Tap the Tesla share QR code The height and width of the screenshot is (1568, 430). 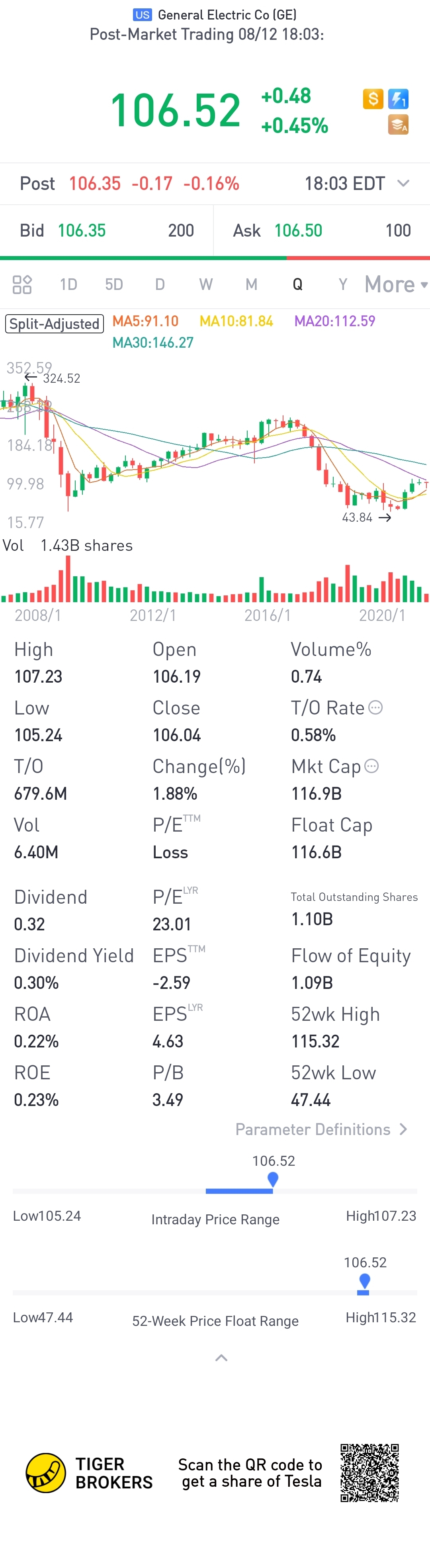tap(369, 1472)
